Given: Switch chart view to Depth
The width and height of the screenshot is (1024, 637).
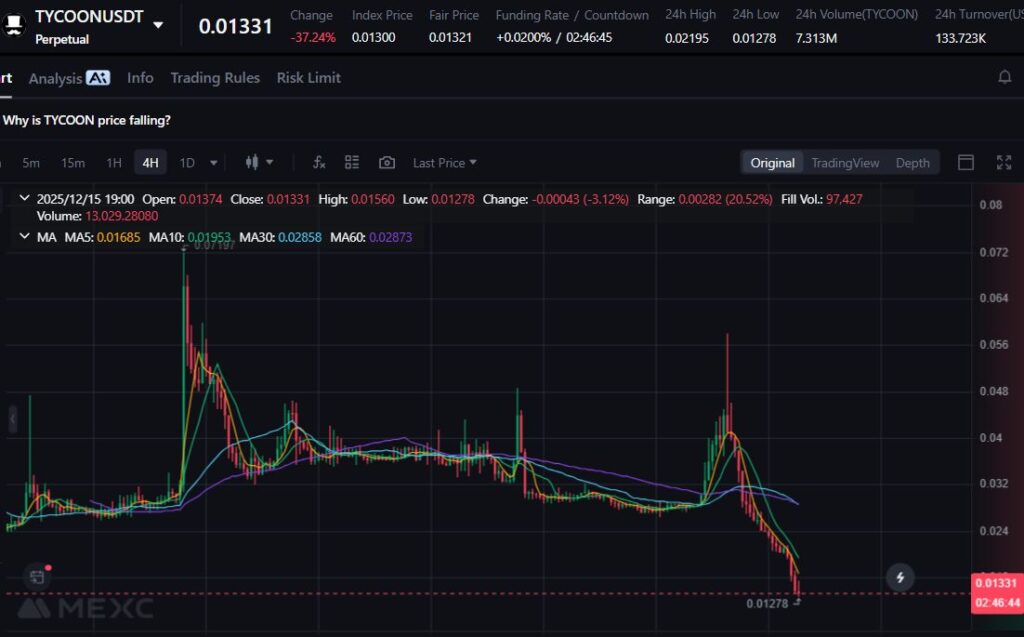Looking at the screenshot, I should coord(912,163).
